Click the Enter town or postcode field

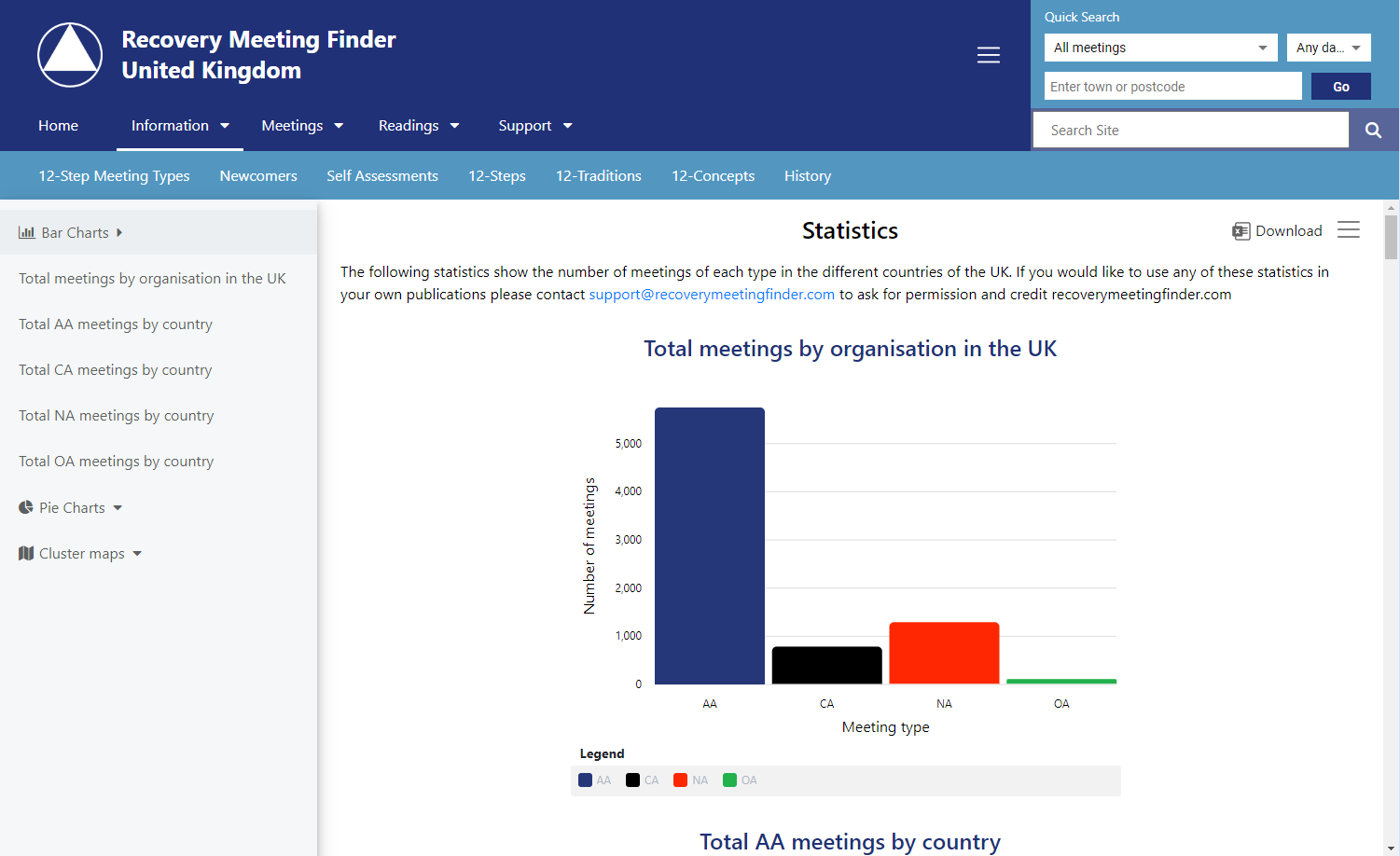1172,87
